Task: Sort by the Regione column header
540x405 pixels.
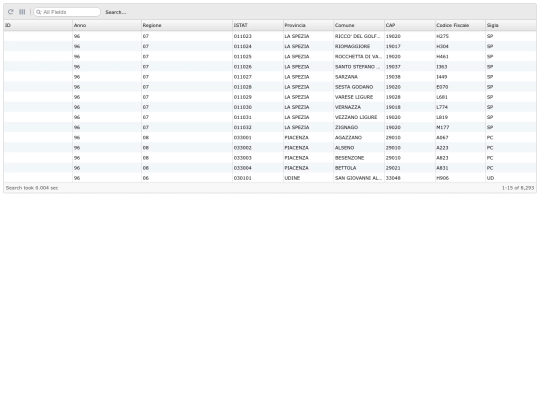Action: [187, 25]
